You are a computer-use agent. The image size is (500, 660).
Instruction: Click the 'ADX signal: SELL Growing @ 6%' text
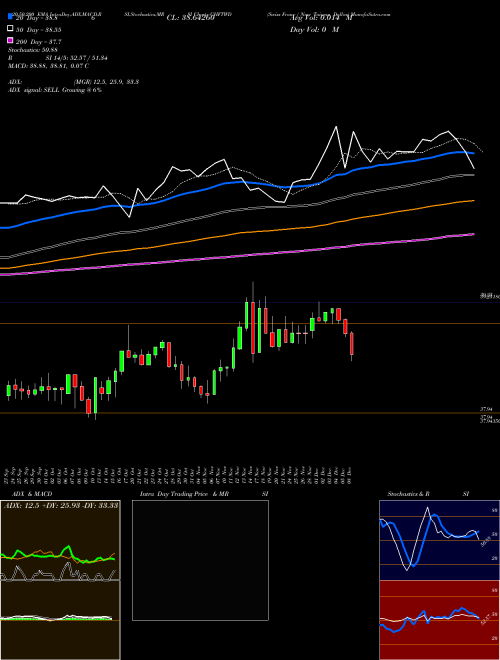pyautogui.click(x=55, y=90)
